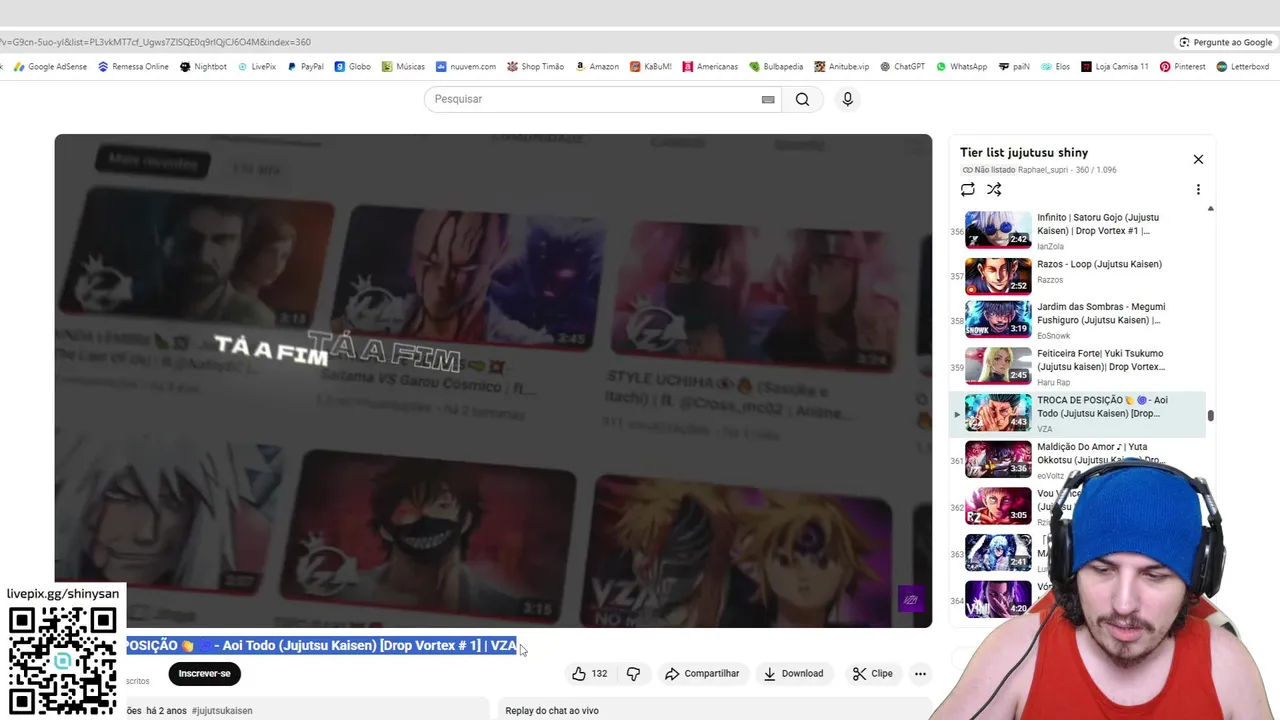Viewport: 1280px width, 720px height.
Task: Open Amazon bookmark
Action: click(597, 67)
